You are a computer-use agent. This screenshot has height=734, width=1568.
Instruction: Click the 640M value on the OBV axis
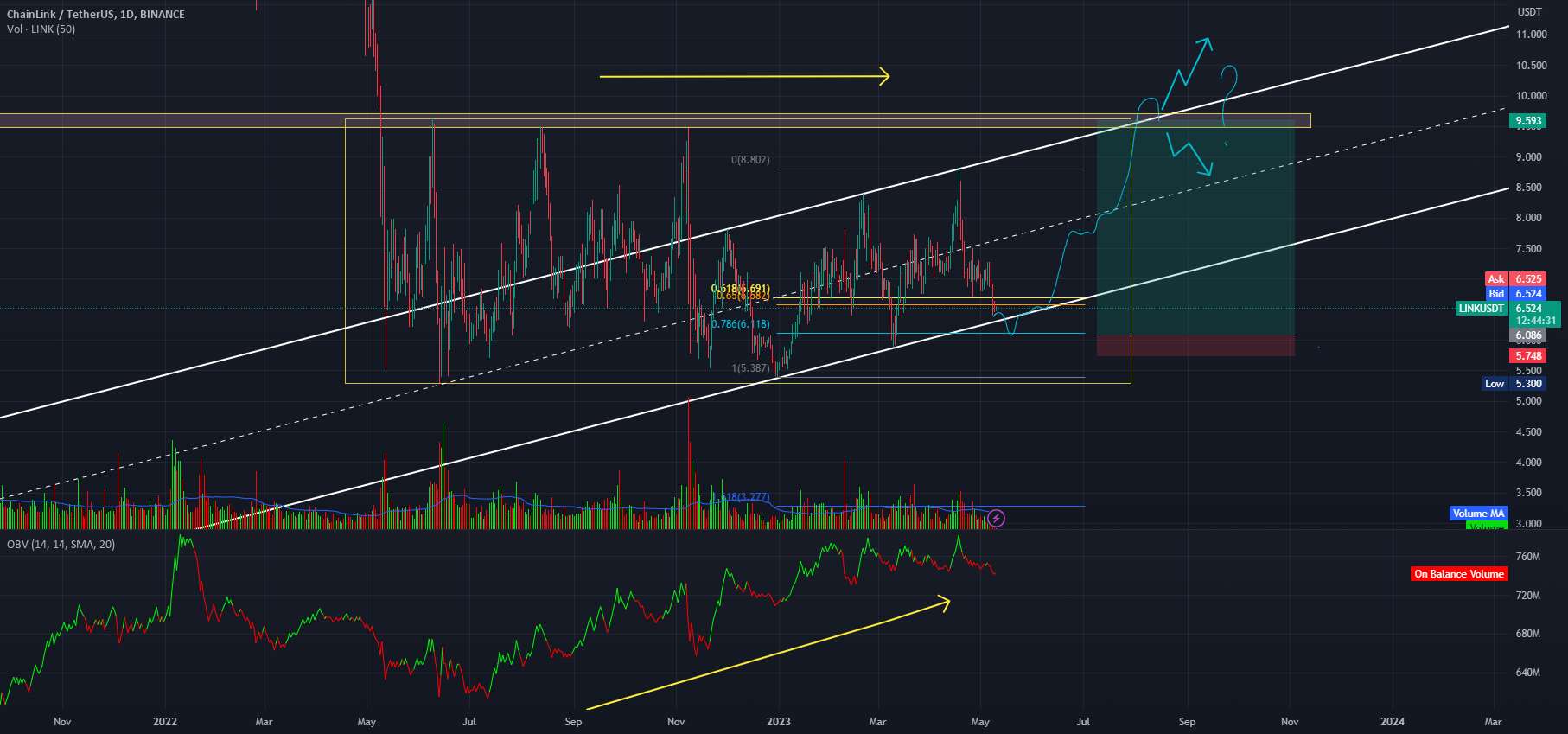coord(1527,673)
